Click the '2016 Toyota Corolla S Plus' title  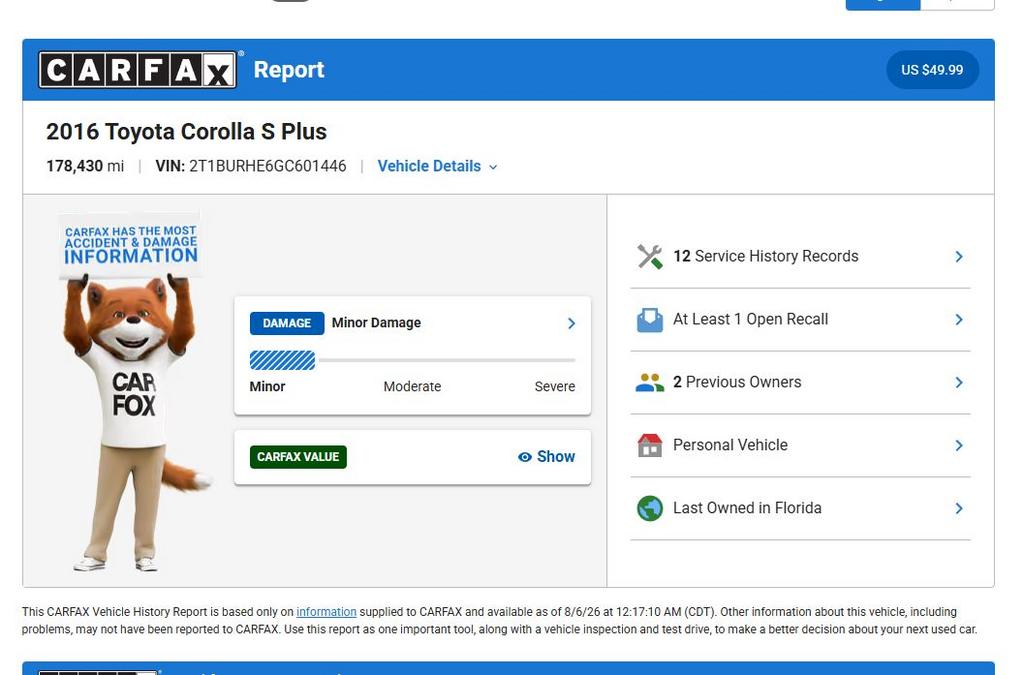186,132
